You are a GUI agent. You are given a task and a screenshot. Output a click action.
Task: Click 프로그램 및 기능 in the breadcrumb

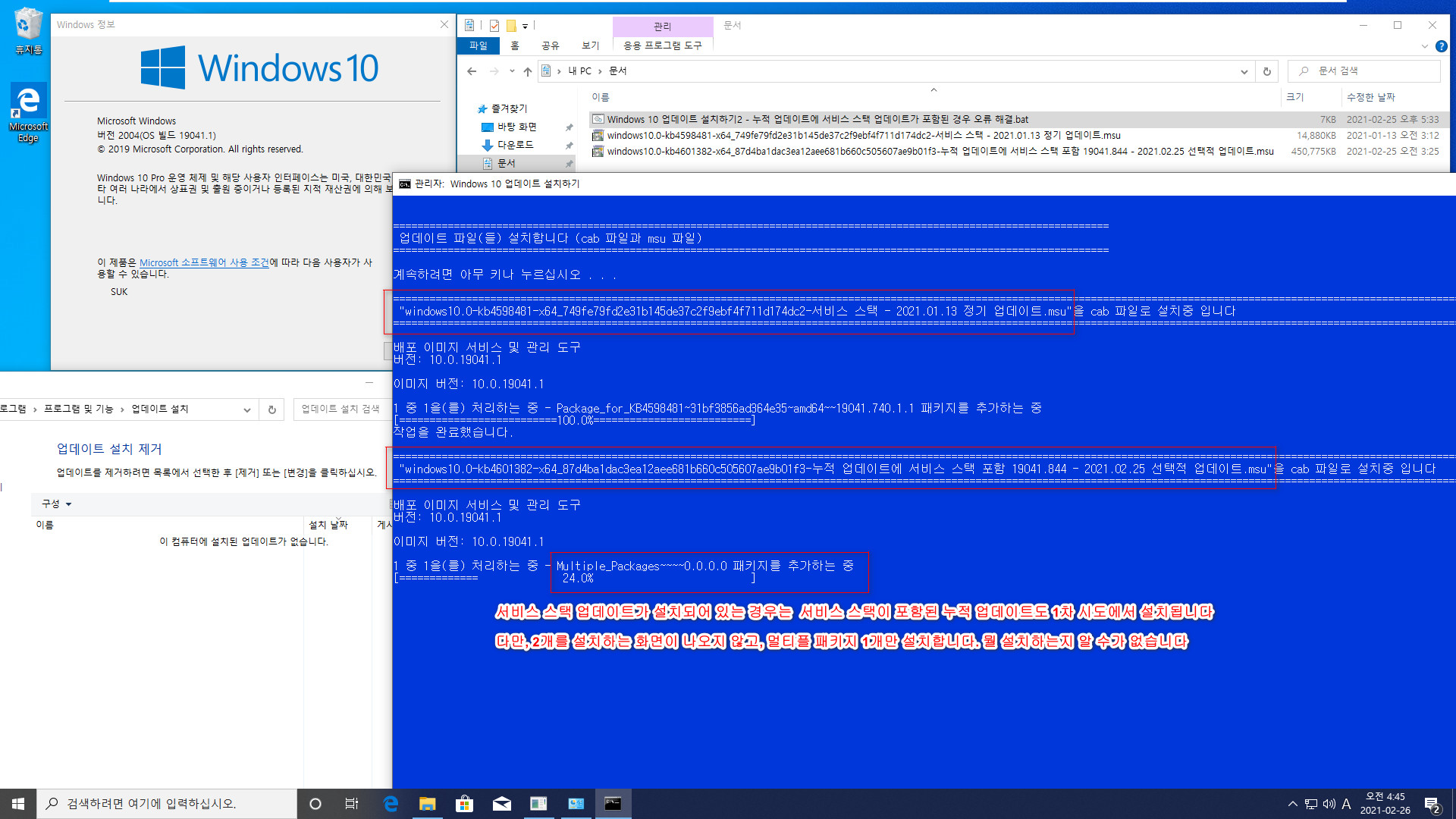[x=78, y=409]
